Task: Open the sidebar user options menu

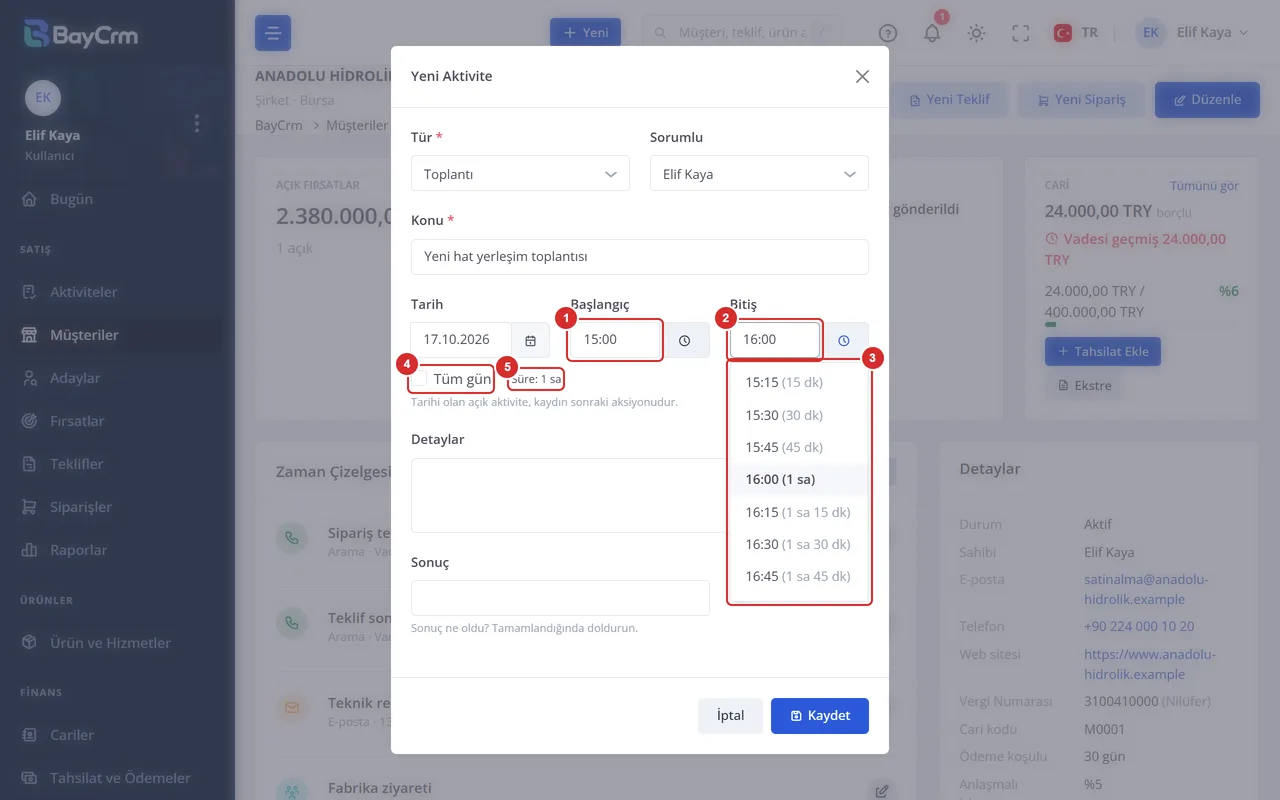Action: (x=197, y=123)
